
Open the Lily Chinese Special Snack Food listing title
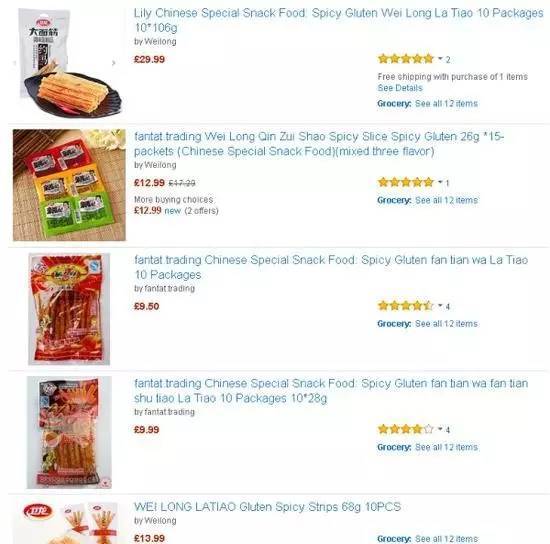(x=338, y=20)
